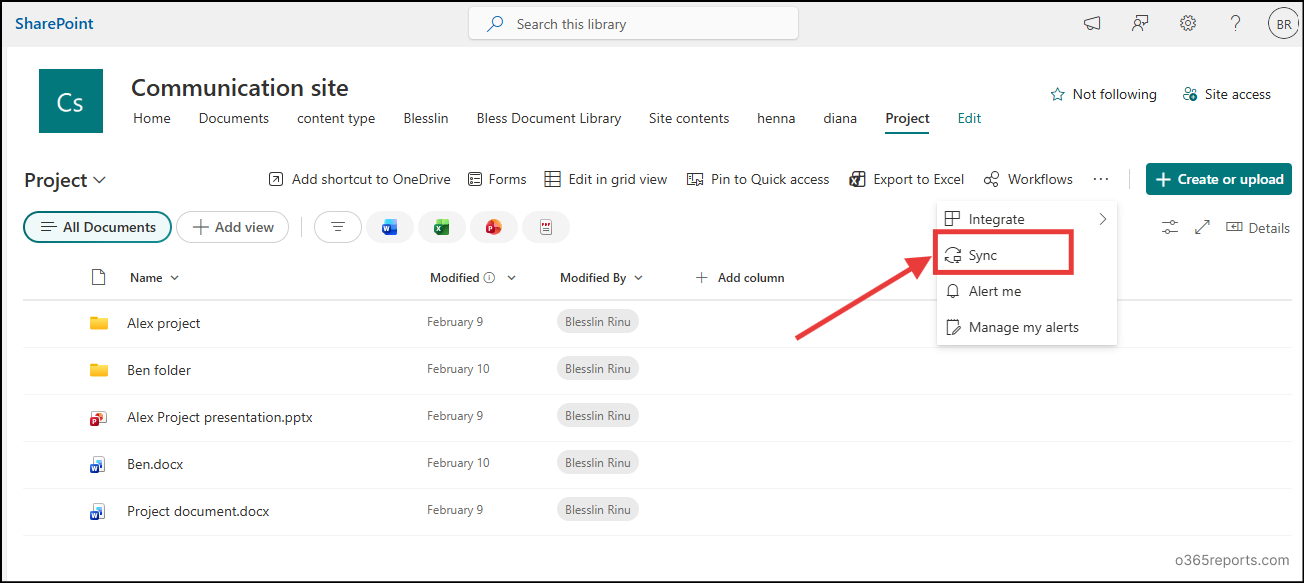Switch to the Documents navigation tab
The image size is (1304, 583).
click(233, 118)
